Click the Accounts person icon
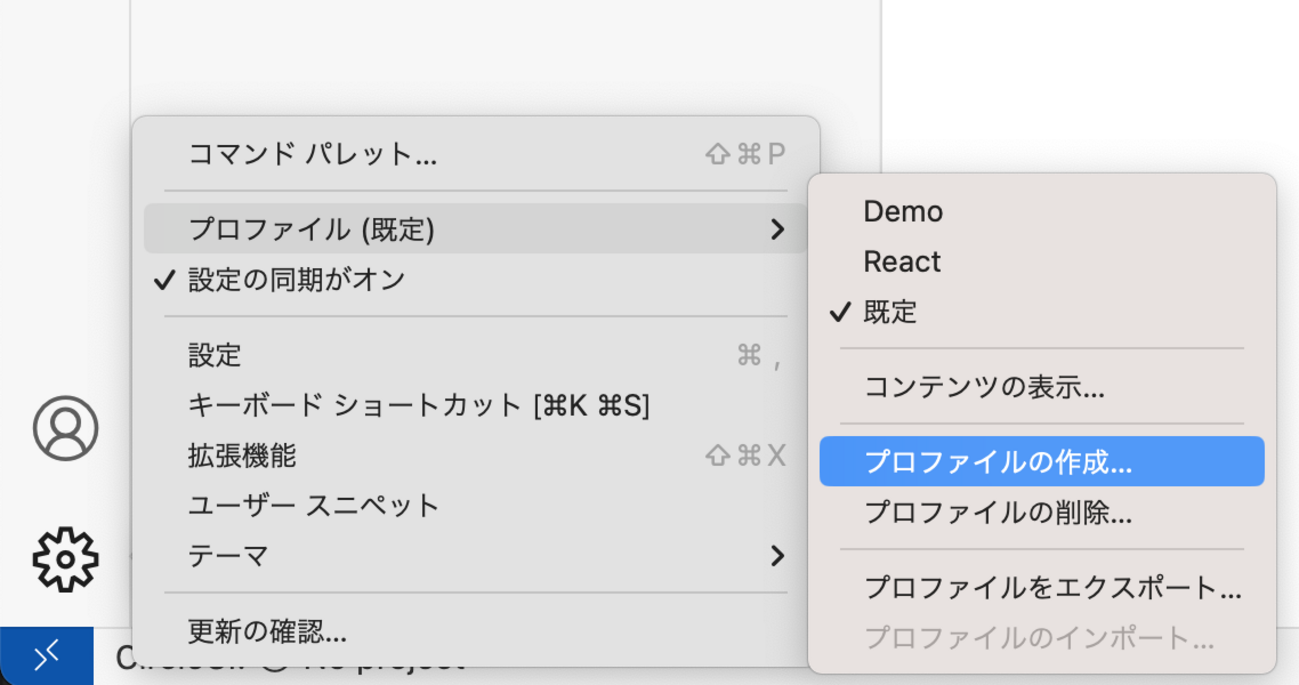The height and width of the screenshot is (685, 1299). tap(65, 428)
